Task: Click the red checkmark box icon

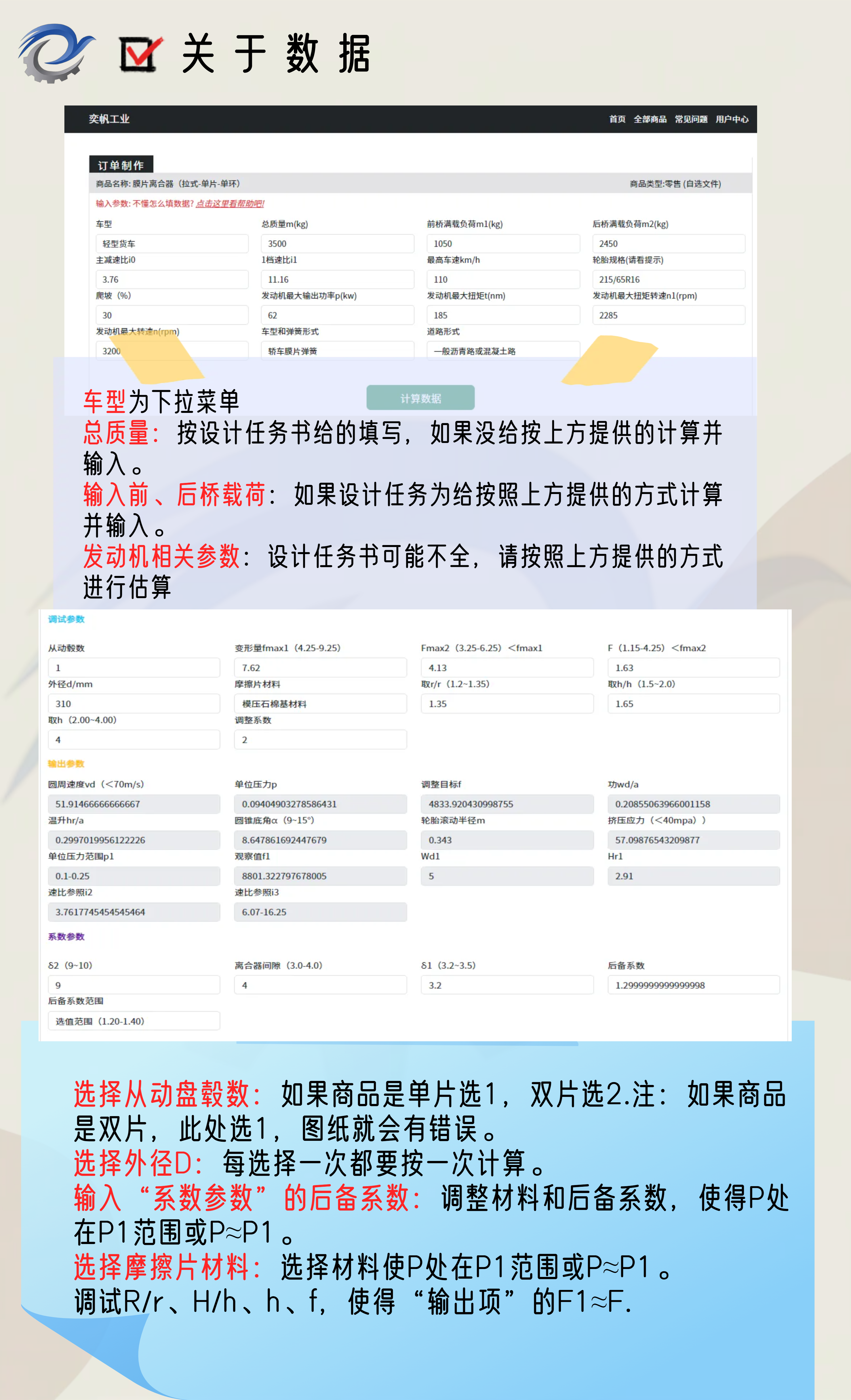Action: (x=140, y=54)
